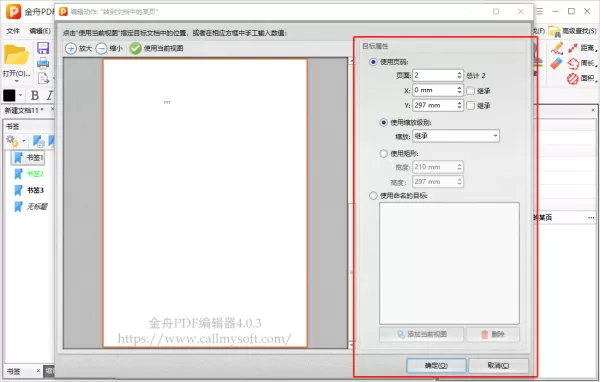The height and width of the screenshot is (382, 600).
Task: Select bookmark 书签1 in the list
Action: click(28, 157)
